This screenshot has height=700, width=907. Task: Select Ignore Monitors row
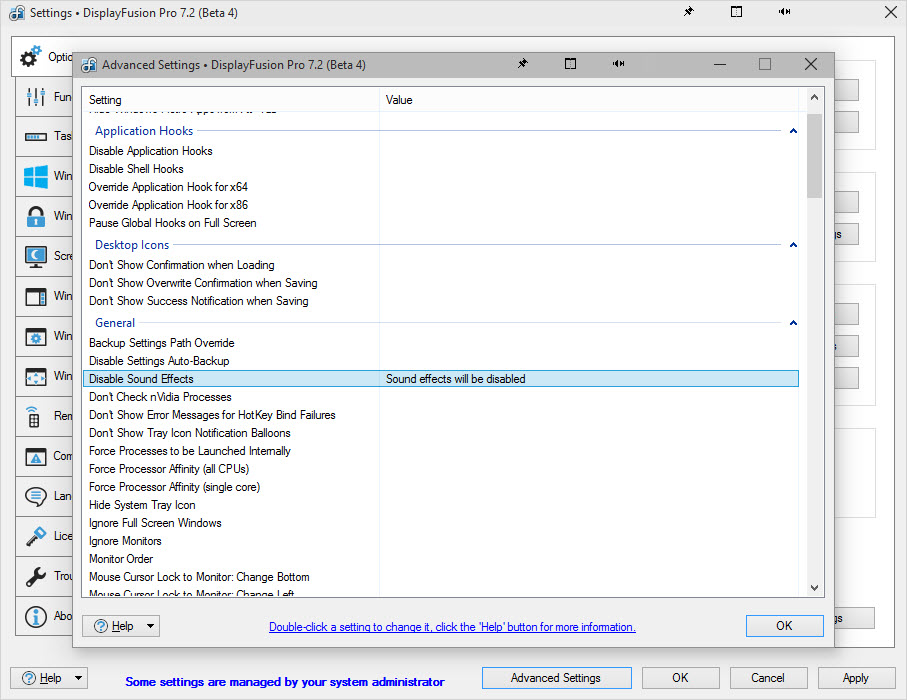coord(441,541)
